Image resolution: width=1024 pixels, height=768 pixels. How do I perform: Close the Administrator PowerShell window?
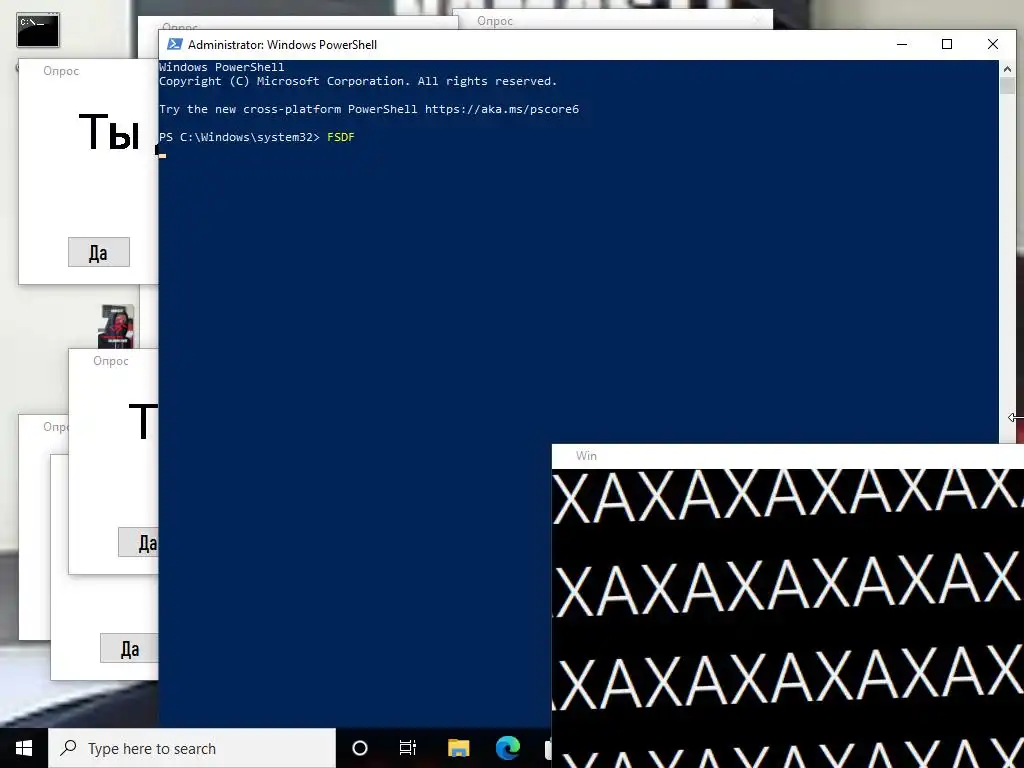coord(993,44)
